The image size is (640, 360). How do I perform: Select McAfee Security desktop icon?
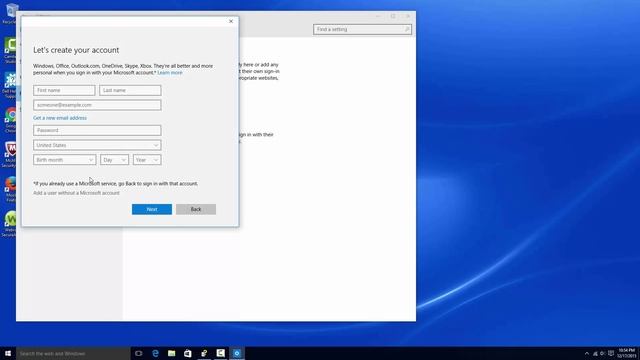click(10, 155)
